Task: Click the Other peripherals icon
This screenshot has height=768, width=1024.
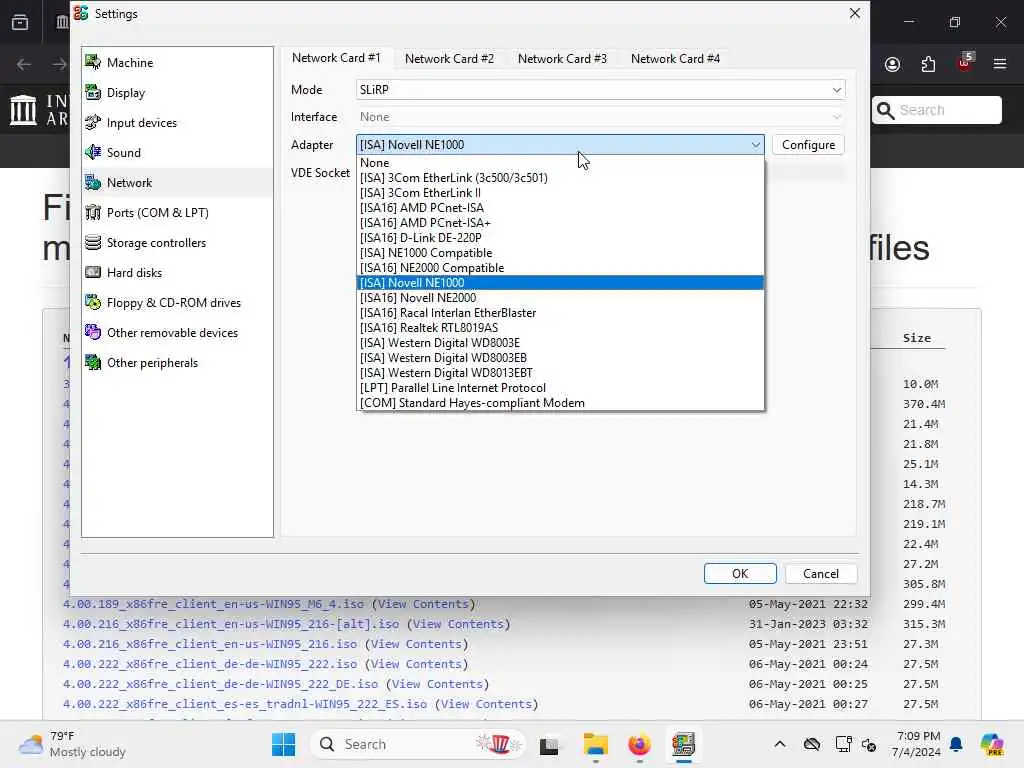Action: 93,362
